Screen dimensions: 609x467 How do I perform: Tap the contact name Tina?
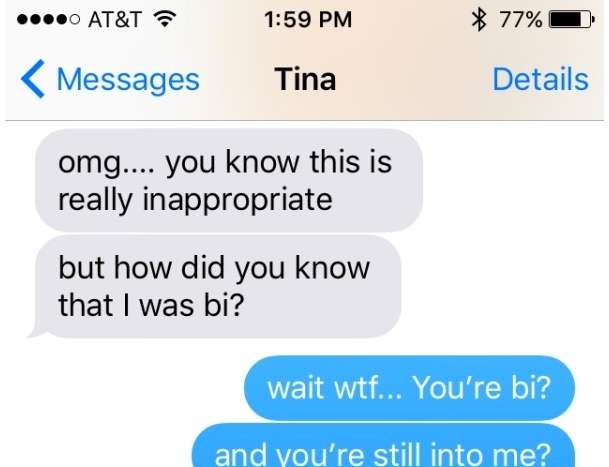(x=305, y=79)
